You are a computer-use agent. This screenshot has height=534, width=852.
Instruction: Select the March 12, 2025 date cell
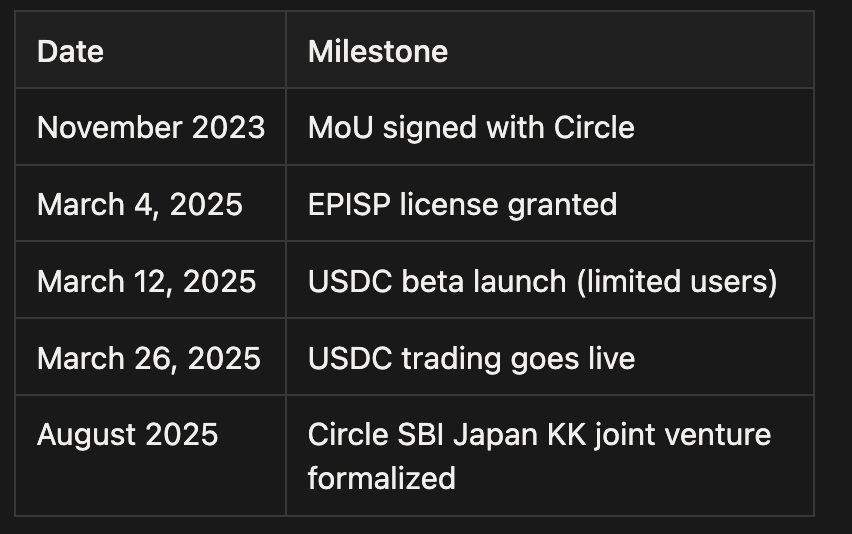[146, 282]
